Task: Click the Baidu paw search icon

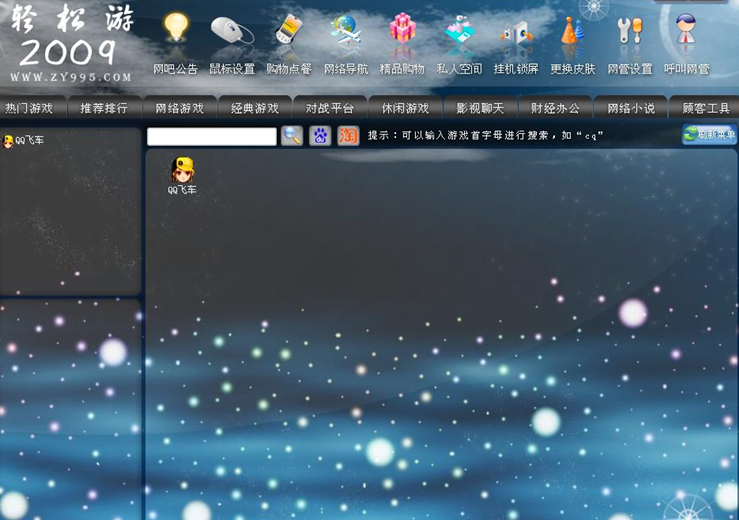Action: tap(320, 136)
